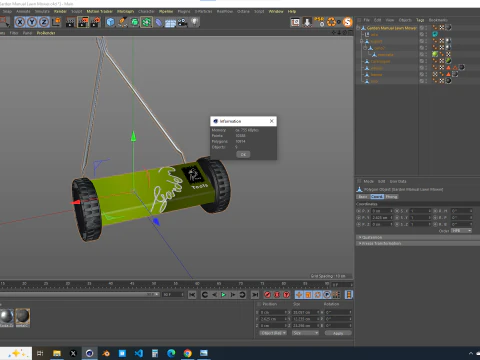Viewport: 480px width, 360px height.
Task: Close the Information dialog
Action: point(272,121)
